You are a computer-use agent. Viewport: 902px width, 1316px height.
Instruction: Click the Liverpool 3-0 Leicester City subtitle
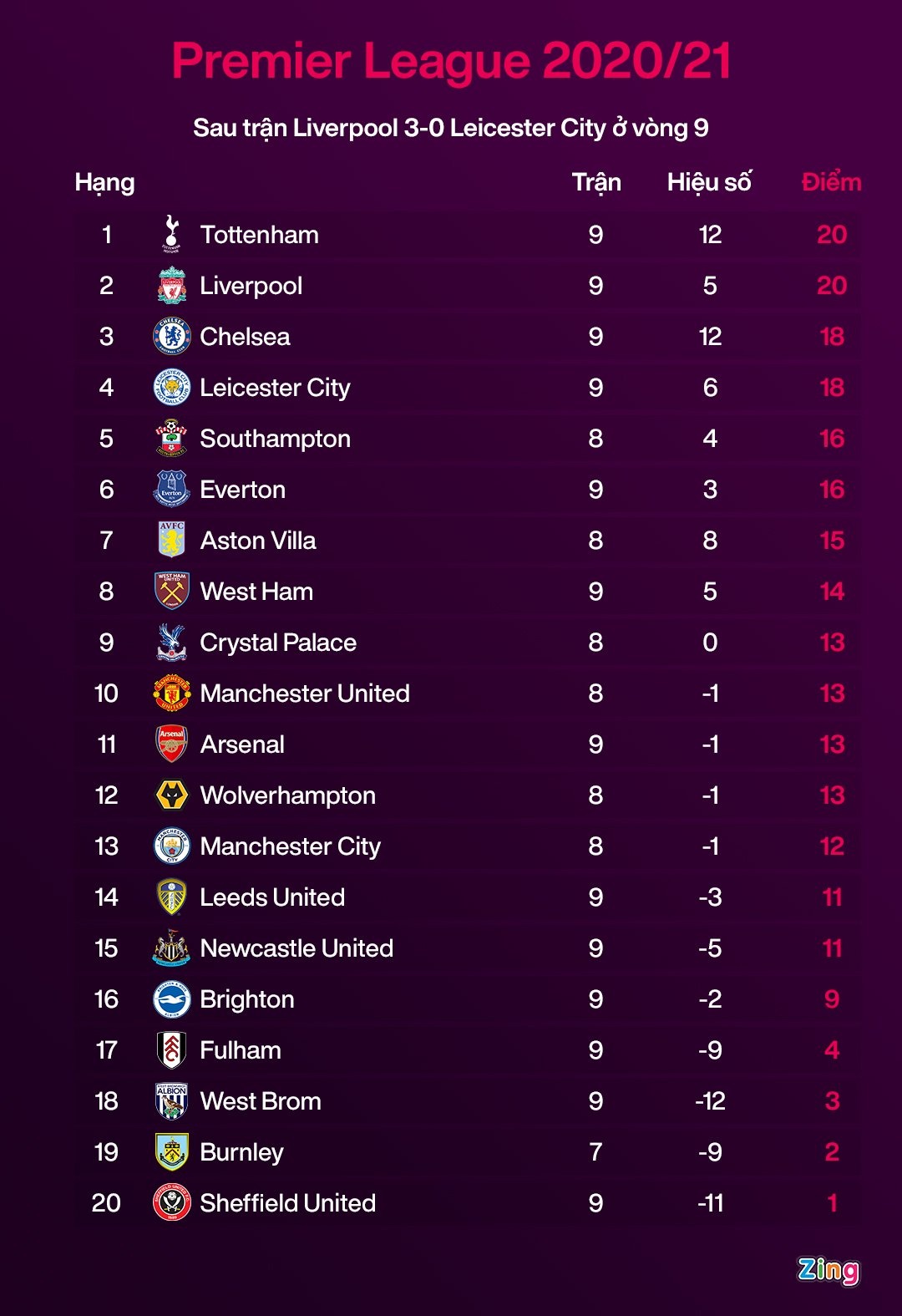point(451,128)
